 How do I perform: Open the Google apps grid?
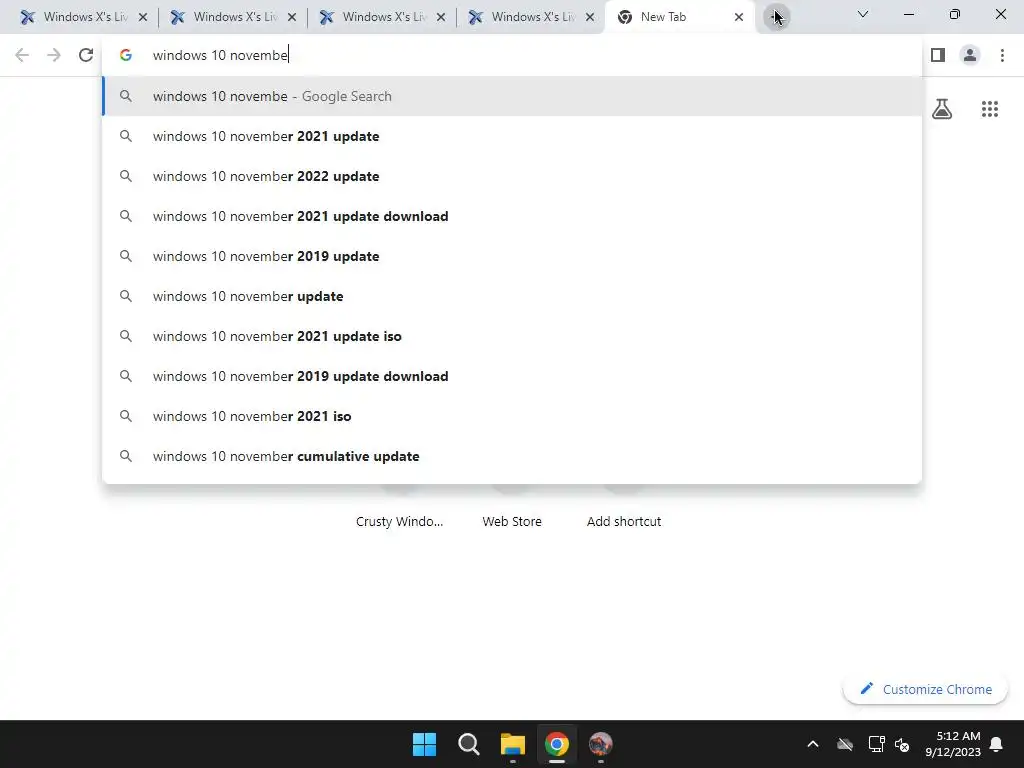[989, 109]
